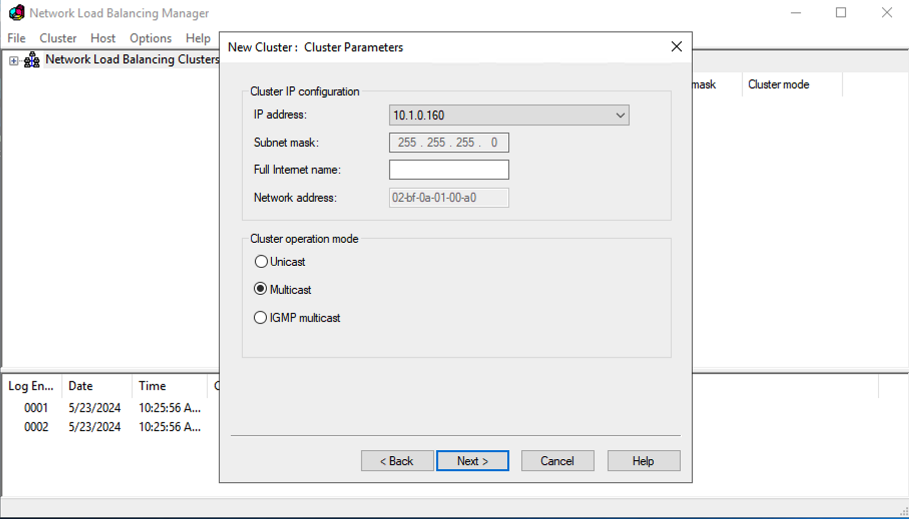The image size is (909, 519).
Task: Open the Options menu
Action: click(x=150, y=38)
